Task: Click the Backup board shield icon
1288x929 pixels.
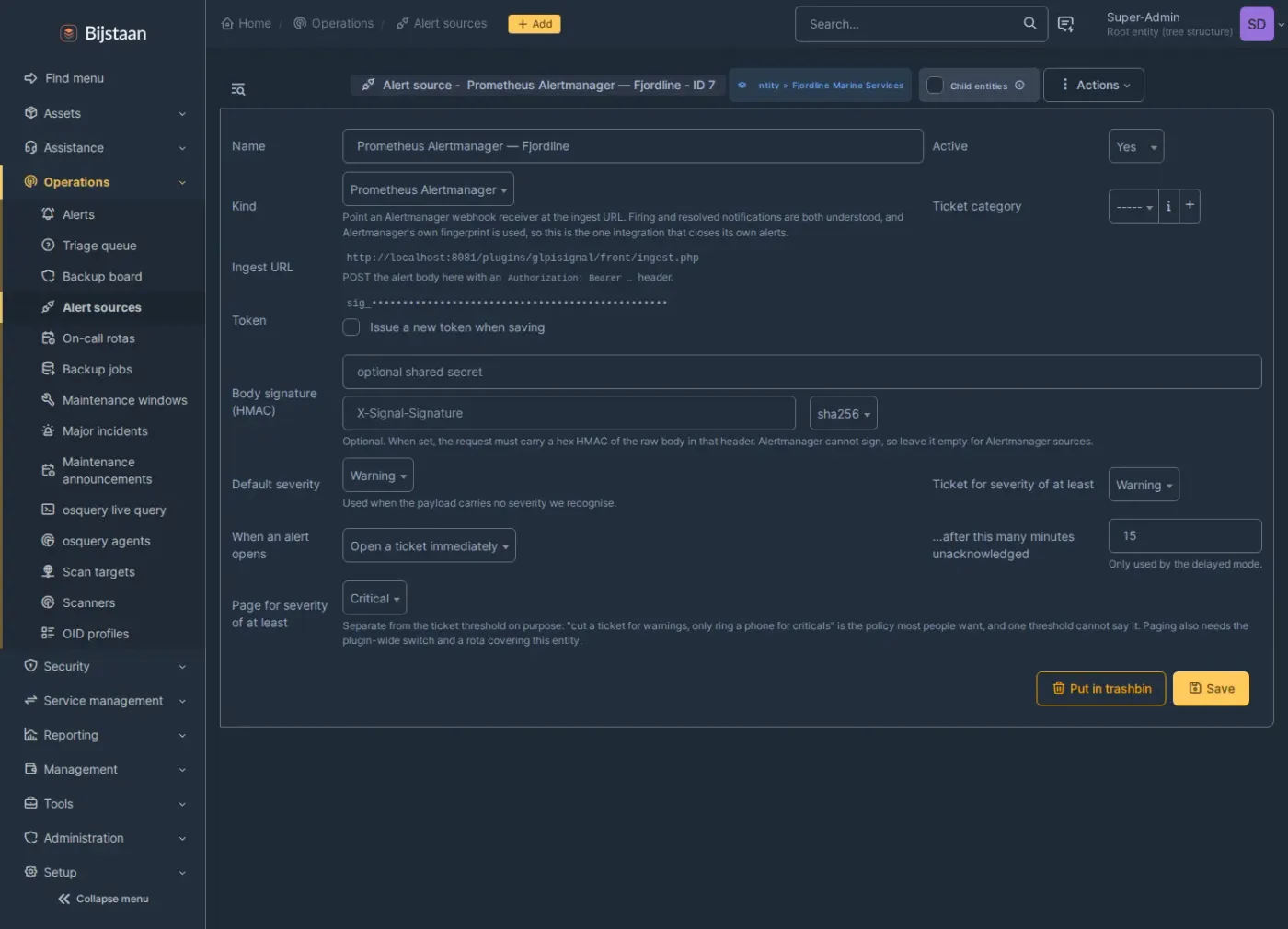Action: (x=48, y=276)
